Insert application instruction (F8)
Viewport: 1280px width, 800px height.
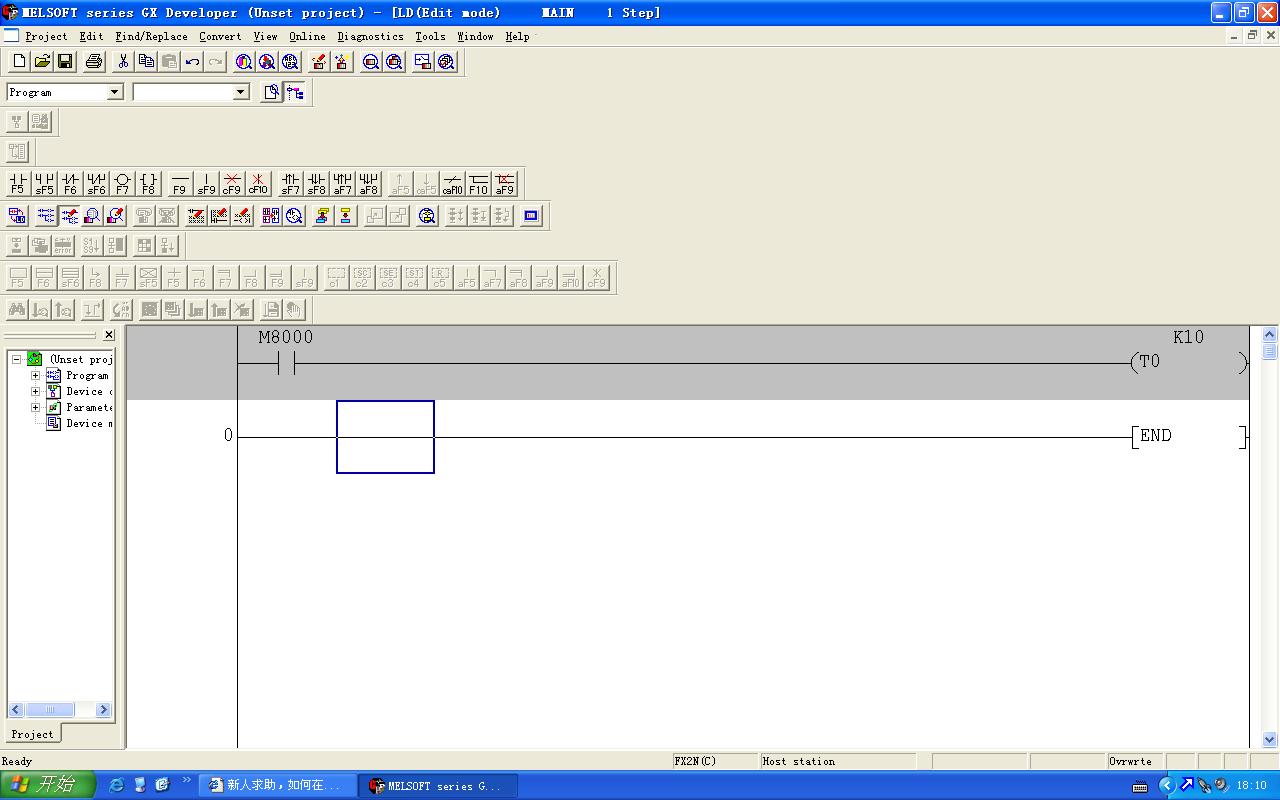(x=148, y=184)
